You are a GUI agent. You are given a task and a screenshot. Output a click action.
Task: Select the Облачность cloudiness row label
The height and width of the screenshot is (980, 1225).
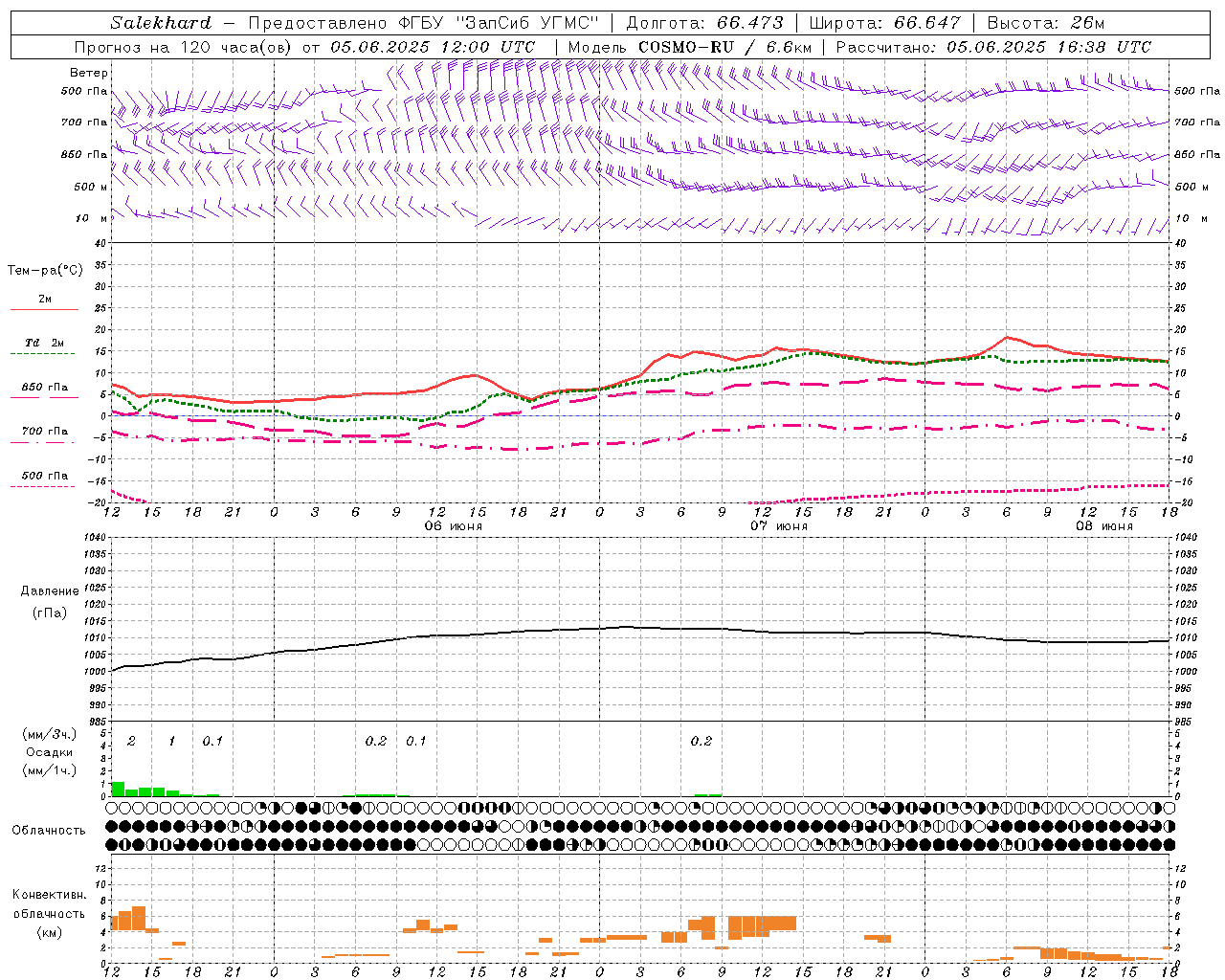pos(49,831)
